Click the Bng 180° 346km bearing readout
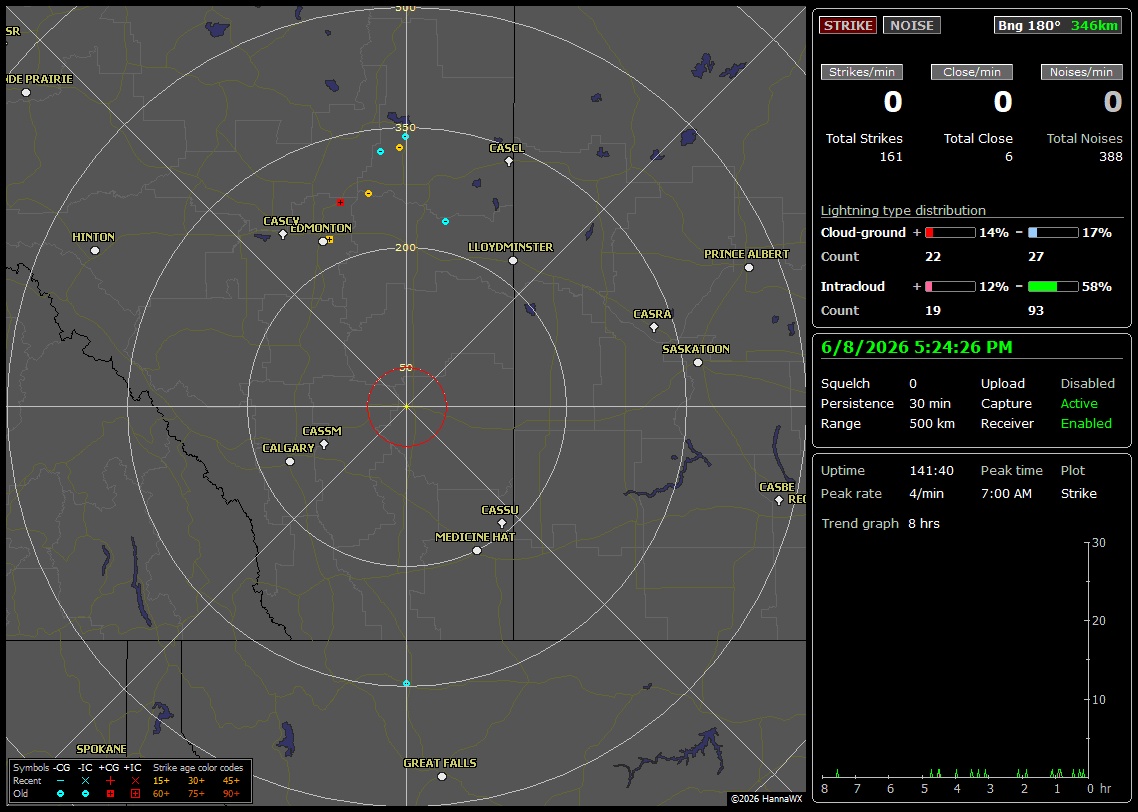The height and width of the screenshot is (812, 1138). [1057, 25]
